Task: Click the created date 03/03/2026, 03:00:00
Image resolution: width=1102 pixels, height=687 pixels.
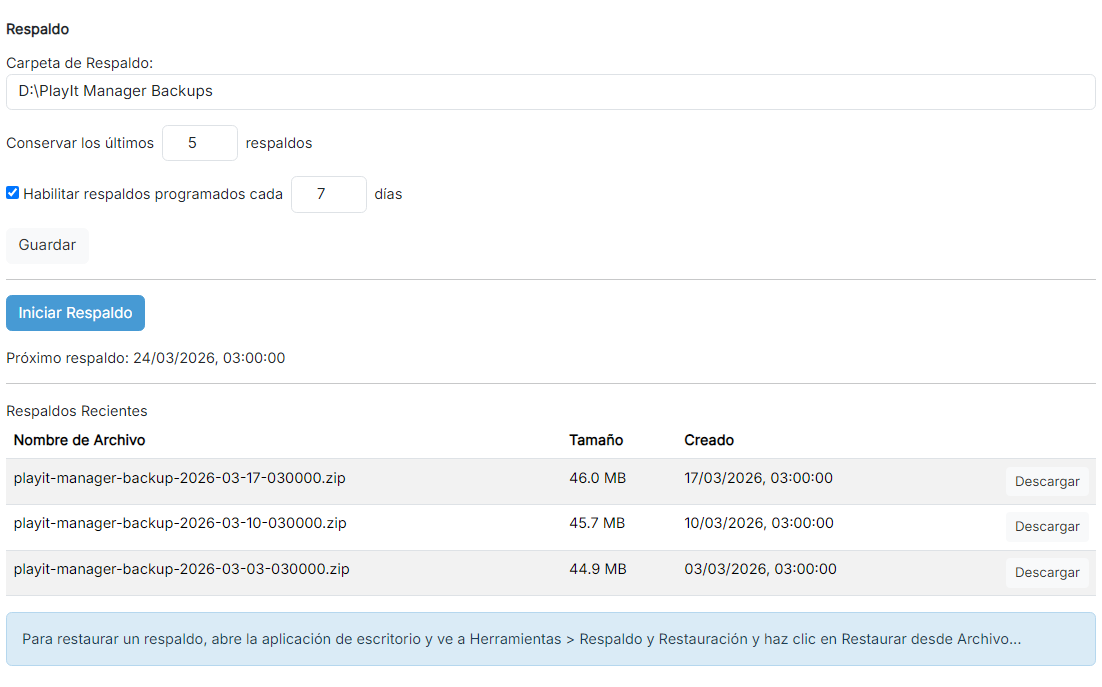Action: point(760,570)
